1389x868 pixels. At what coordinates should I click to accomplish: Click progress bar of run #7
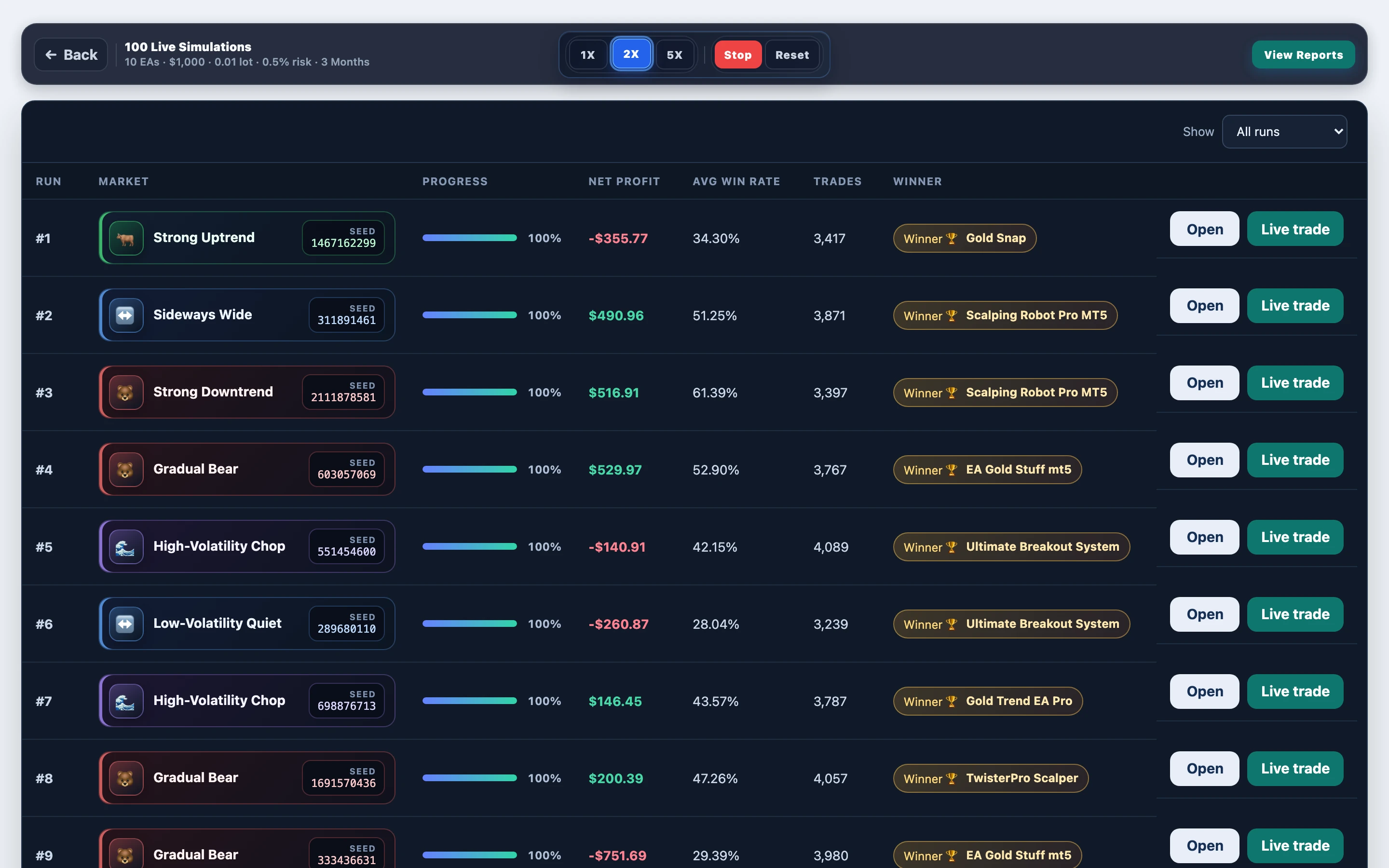pos(469,700)
